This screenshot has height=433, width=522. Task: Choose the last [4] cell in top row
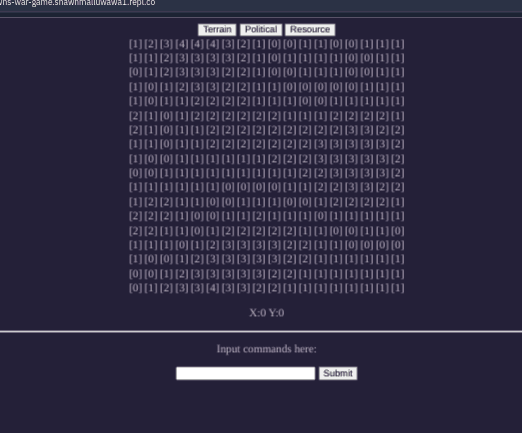click(x=212, y=44)
